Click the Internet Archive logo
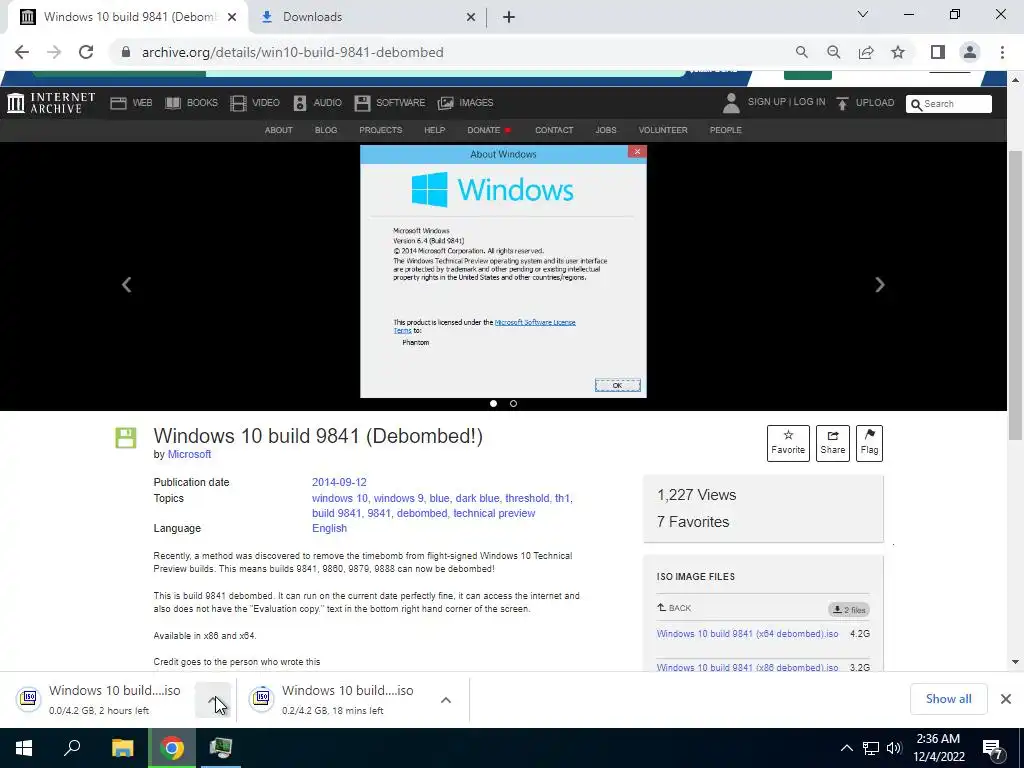This screenshot has width=1024, height=768. click(x=51, y=103)
